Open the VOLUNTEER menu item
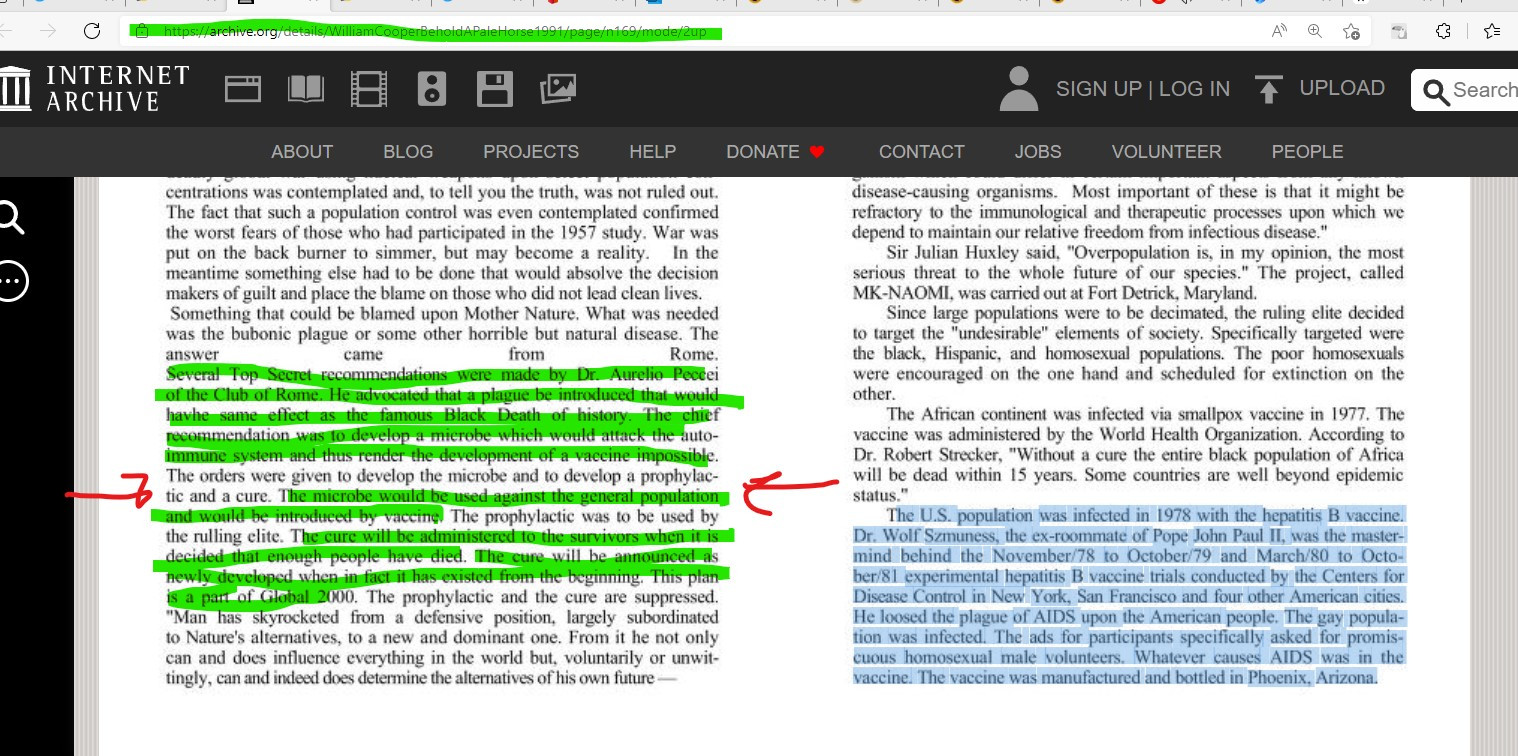The width and height of the screenshot is (1518, 756). tap(1166, 152)
